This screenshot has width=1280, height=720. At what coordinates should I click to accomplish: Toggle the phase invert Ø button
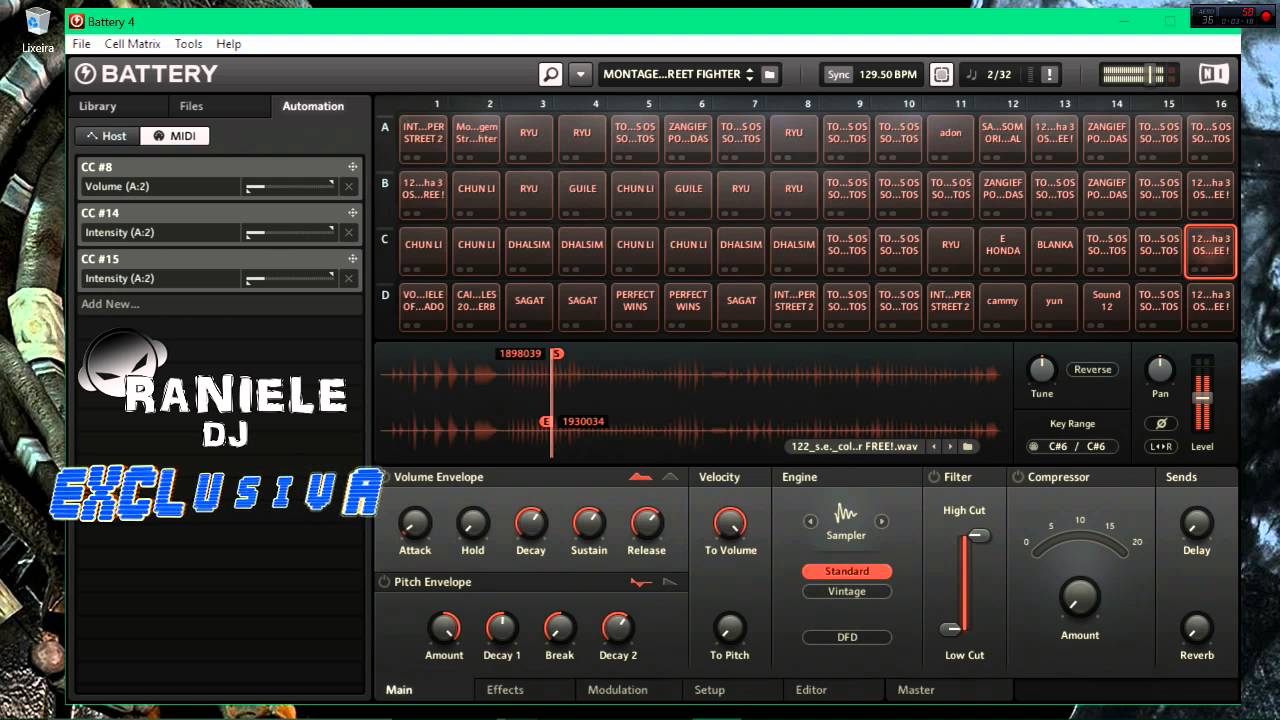click(x=1161, y=424)
